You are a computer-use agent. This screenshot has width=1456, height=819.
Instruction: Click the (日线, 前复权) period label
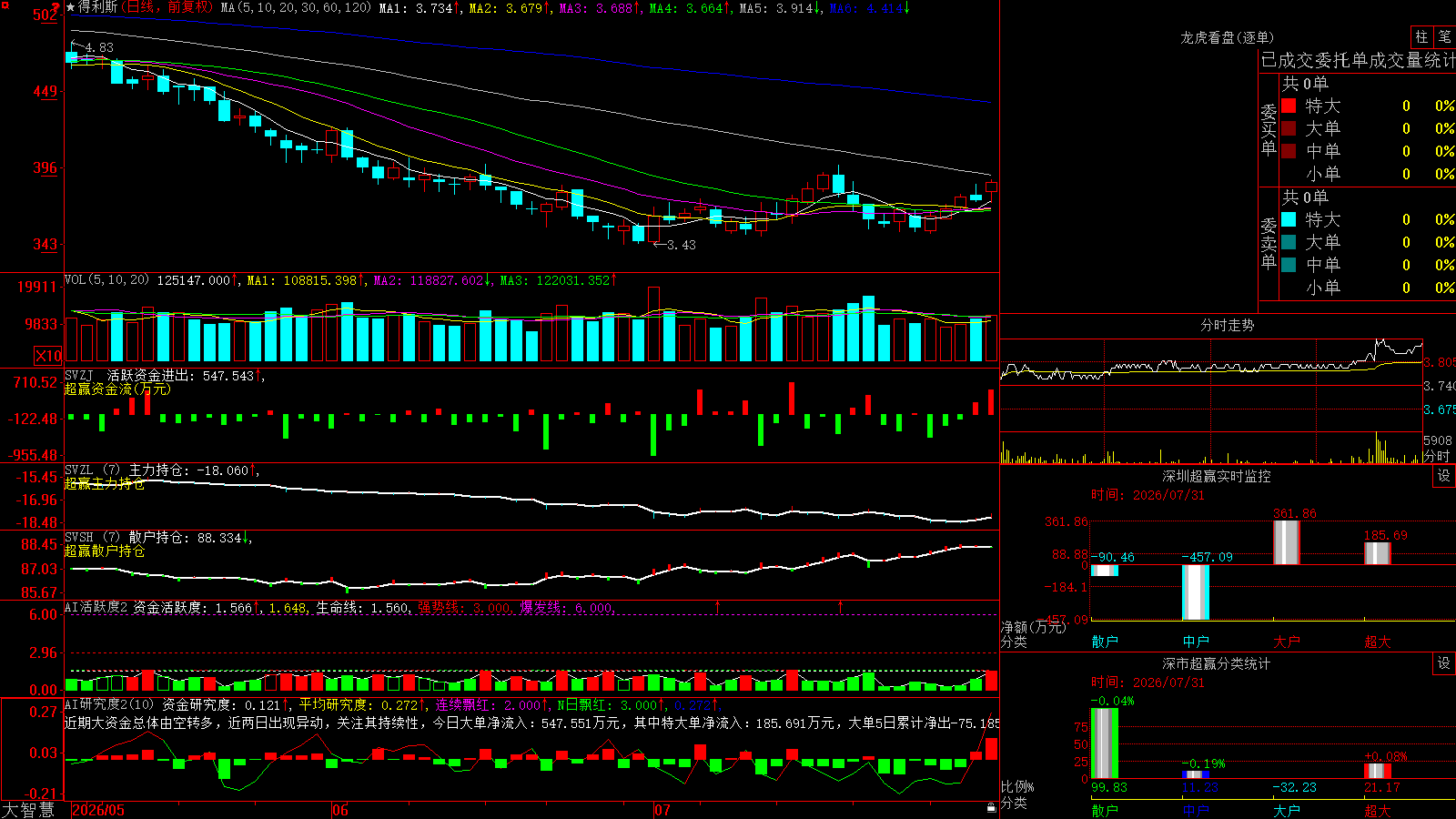coord(167,7)
